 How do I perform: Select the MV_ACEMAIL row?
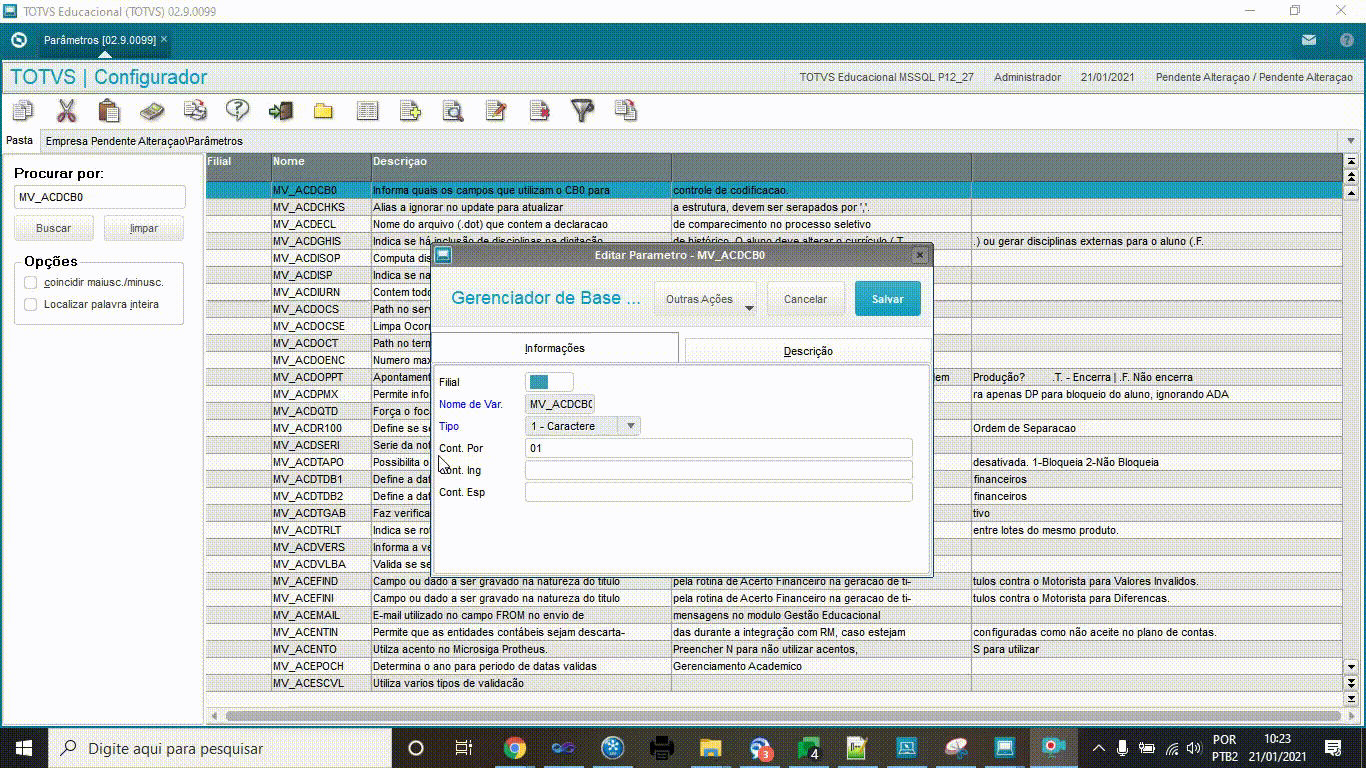773,615
